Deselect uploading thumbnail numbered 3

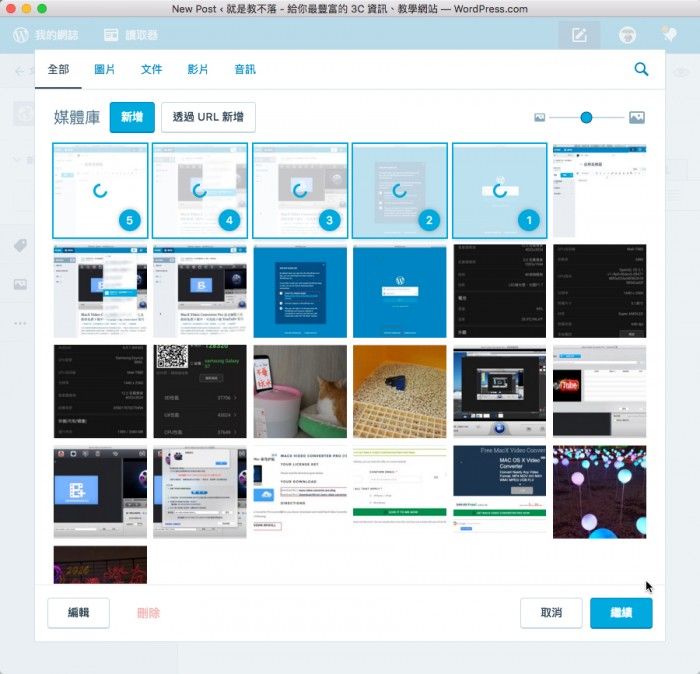pos(300,191)
